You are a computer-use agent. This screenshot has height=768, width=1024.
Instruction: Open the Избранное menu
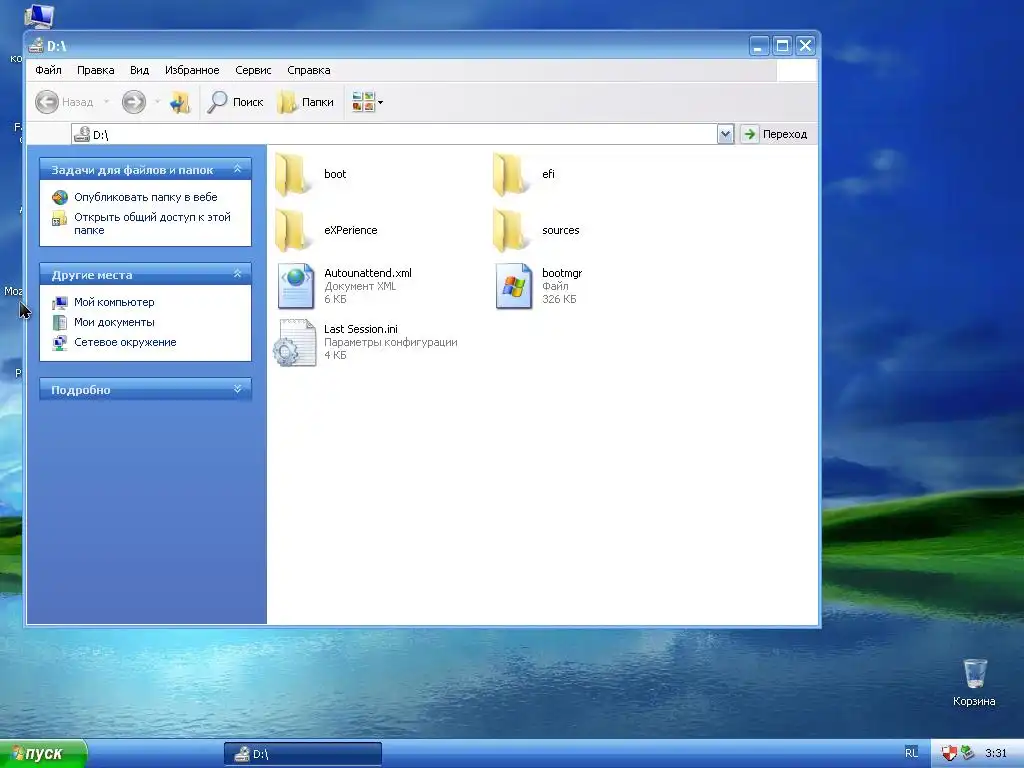pyautogui.click(x=192, y=70)
